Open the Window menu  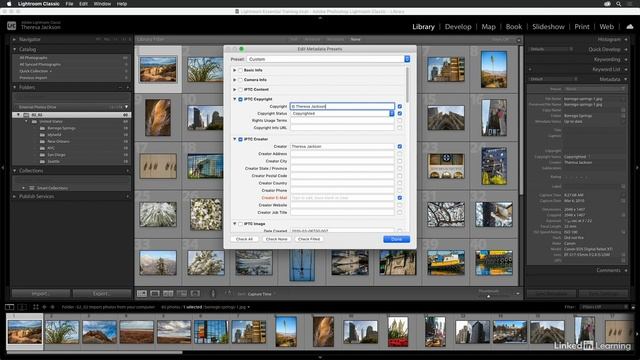tap(102, 4)
